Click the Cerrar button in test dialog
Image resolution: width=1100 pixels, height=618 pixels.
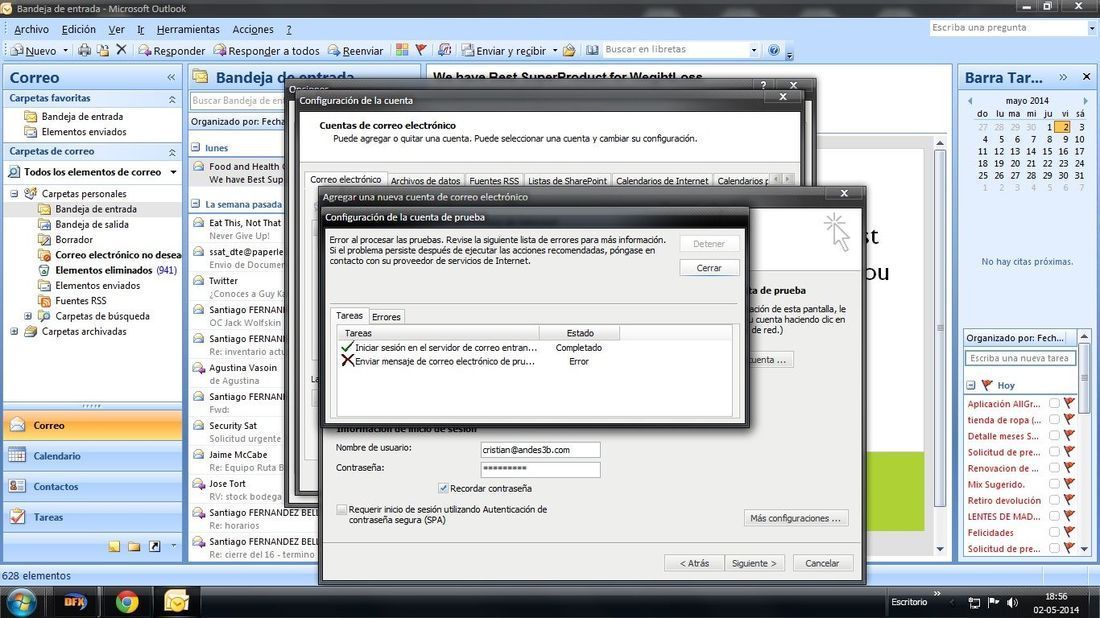(x=709, y=268)
